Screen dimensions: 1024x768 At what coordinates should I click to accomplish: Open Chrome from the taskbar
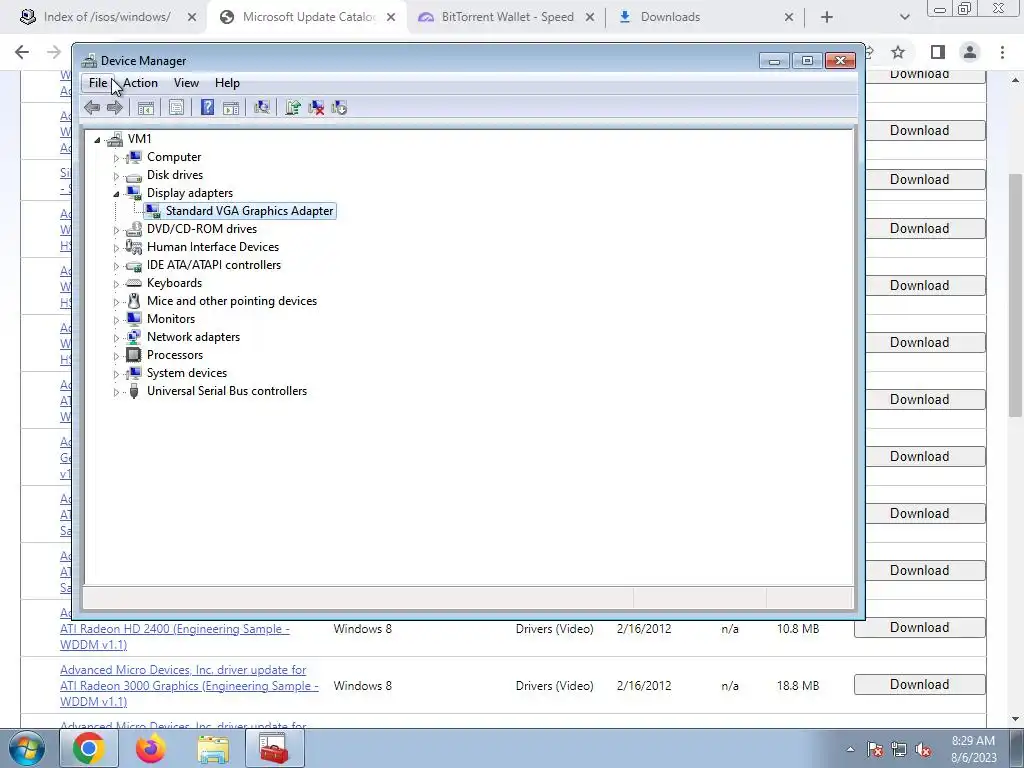pos(89,748)
